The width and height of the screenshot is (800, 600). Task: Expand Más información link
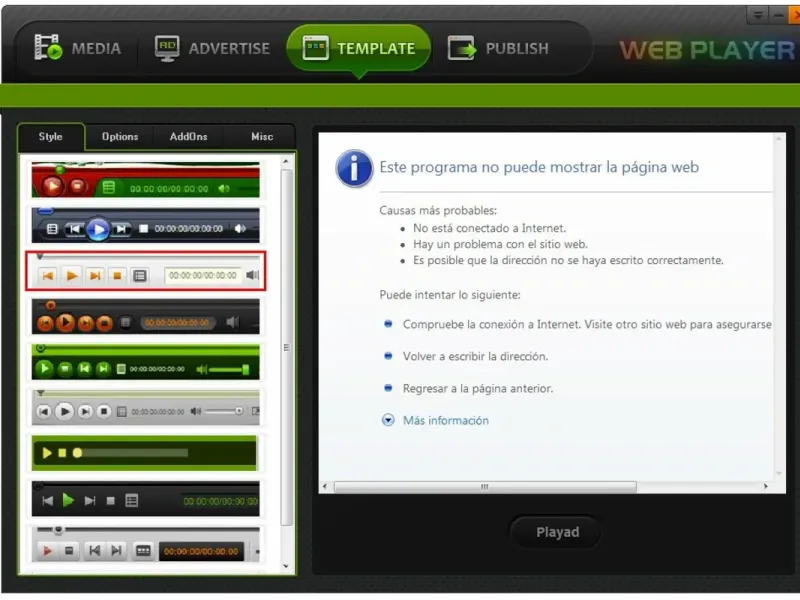click(445, 420)
